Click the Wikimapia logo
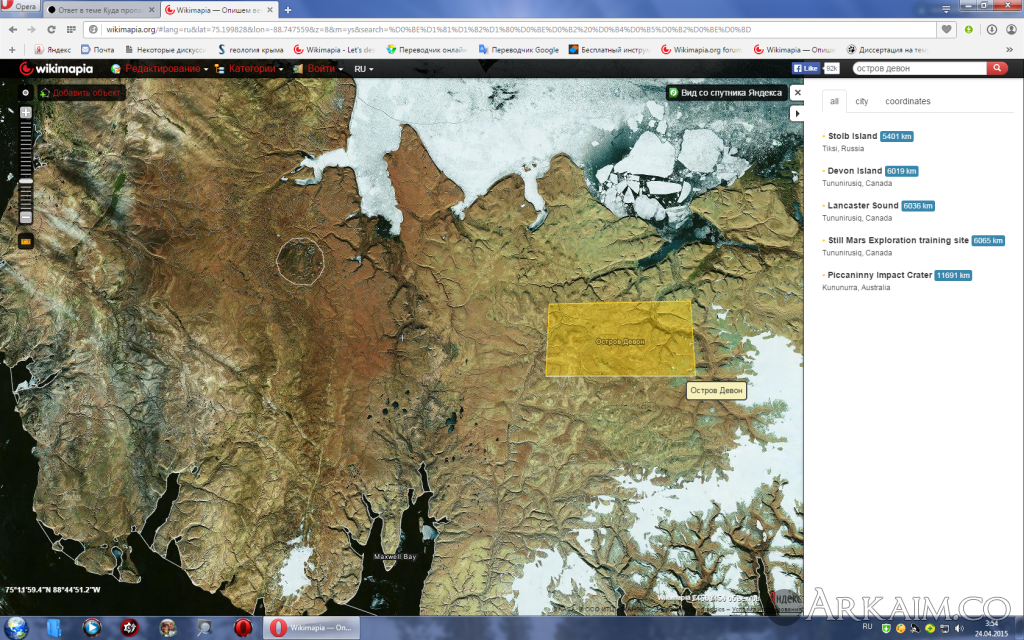Screen dimensions: 1024x640 (x=55, y=69)
